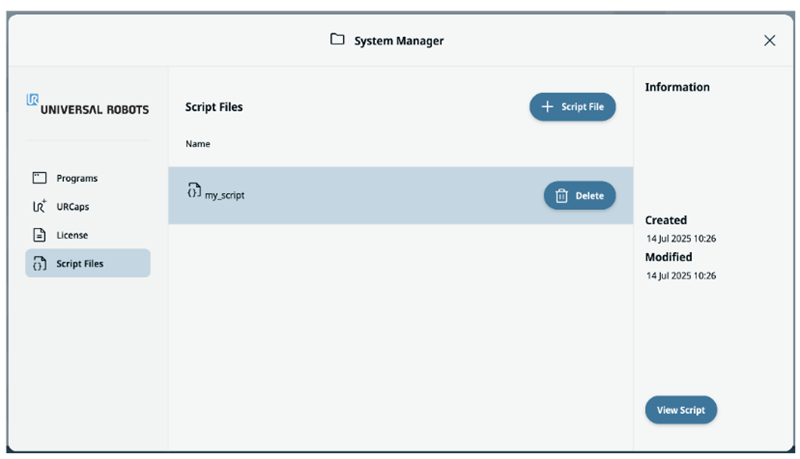This screenshot has height=459, width=800.
Task: Close the System Manager dialog
Action: coord(769,41)
